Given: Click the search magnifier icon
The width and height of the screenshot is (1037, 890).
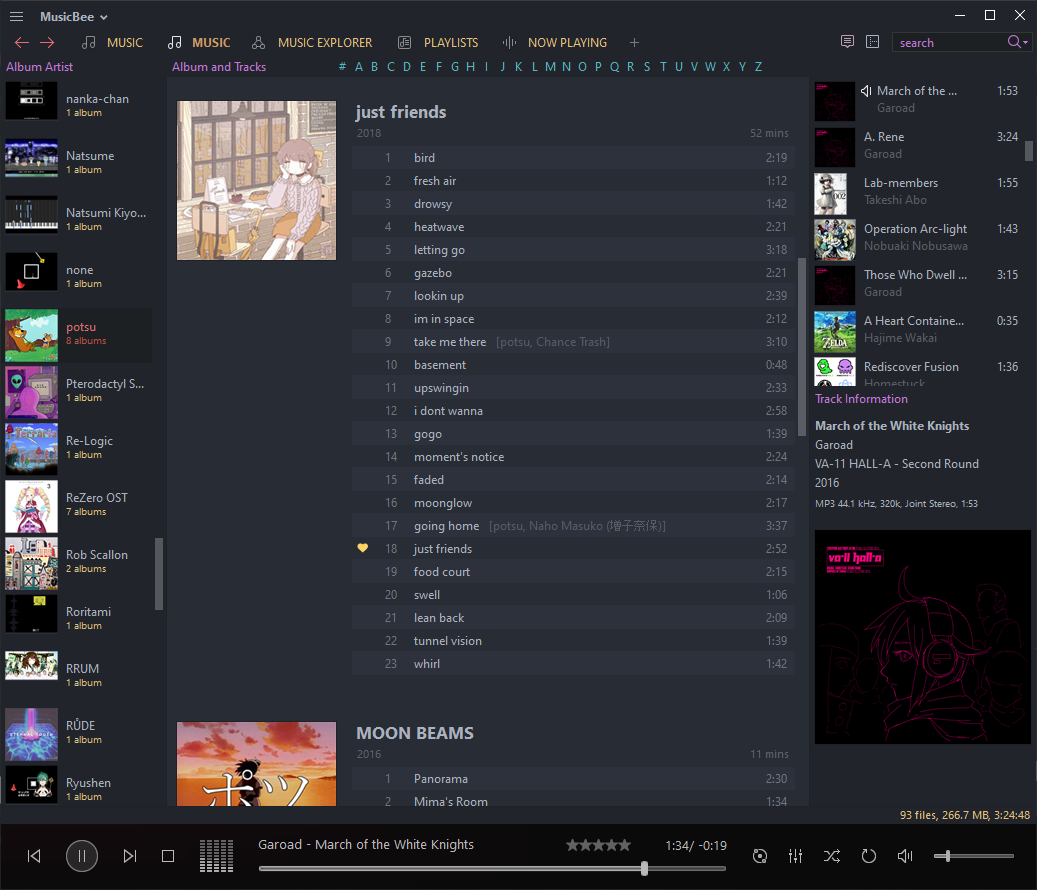Looking at the screenshot, I should [1013, 42].
